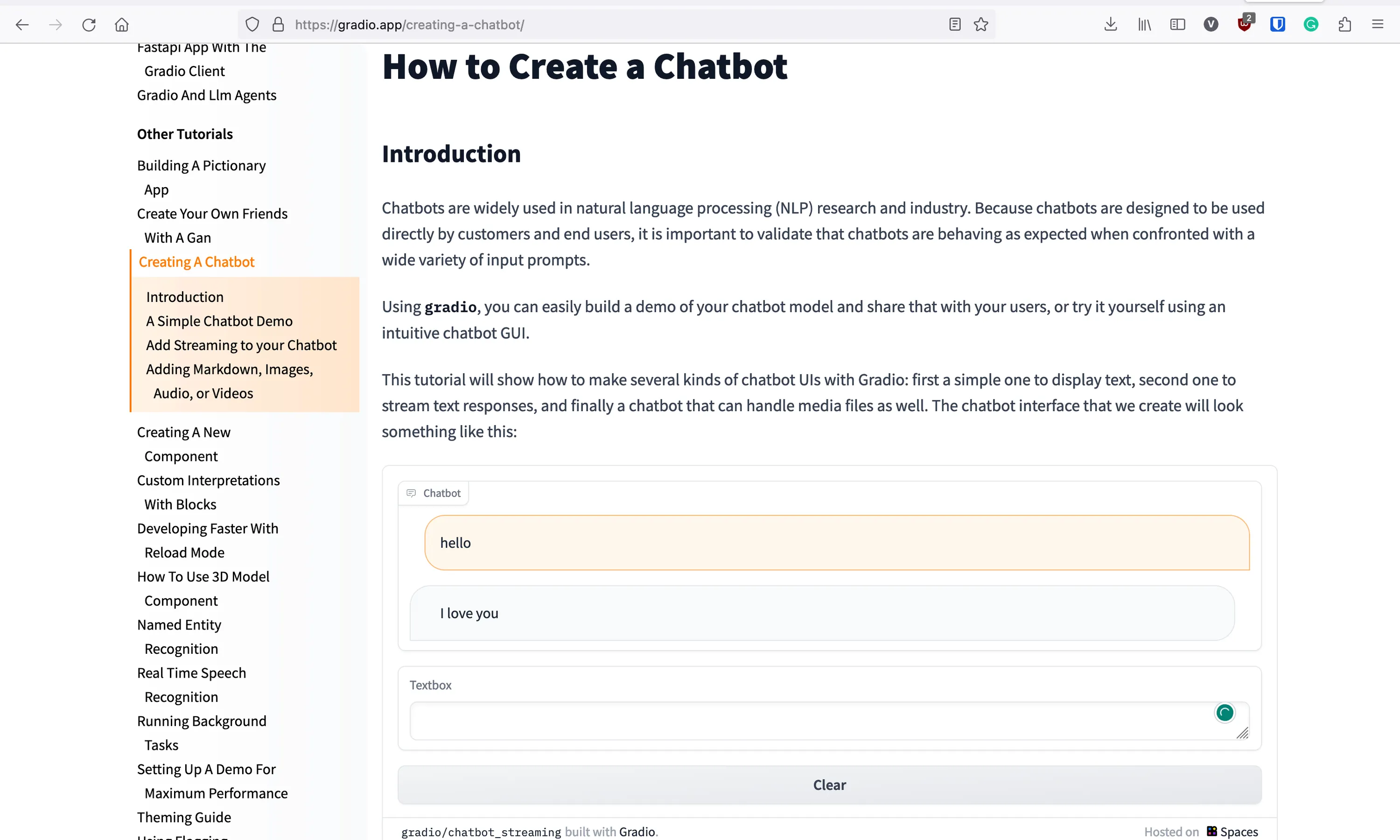
Task: Bookmark this page with the star icon
Action: (980, 24)
